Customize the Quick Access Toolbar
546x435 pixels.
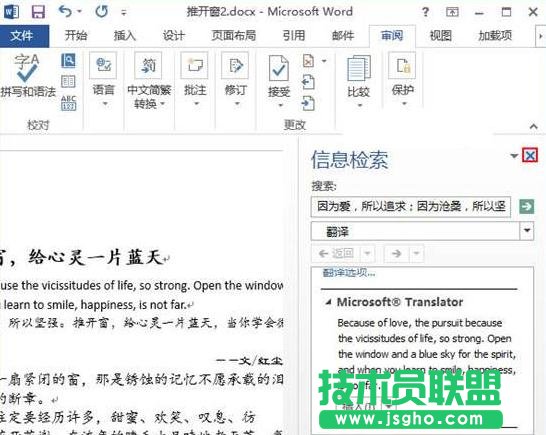(x=124, y=13)
